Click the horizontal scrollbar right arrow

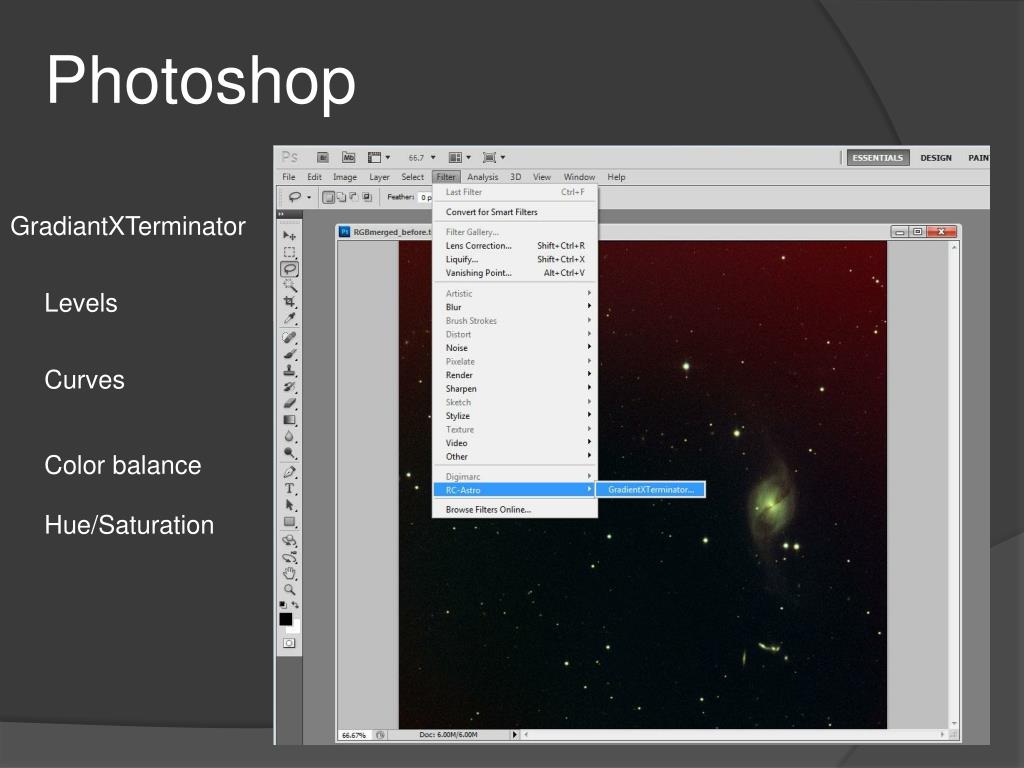[x=942, y=735]
